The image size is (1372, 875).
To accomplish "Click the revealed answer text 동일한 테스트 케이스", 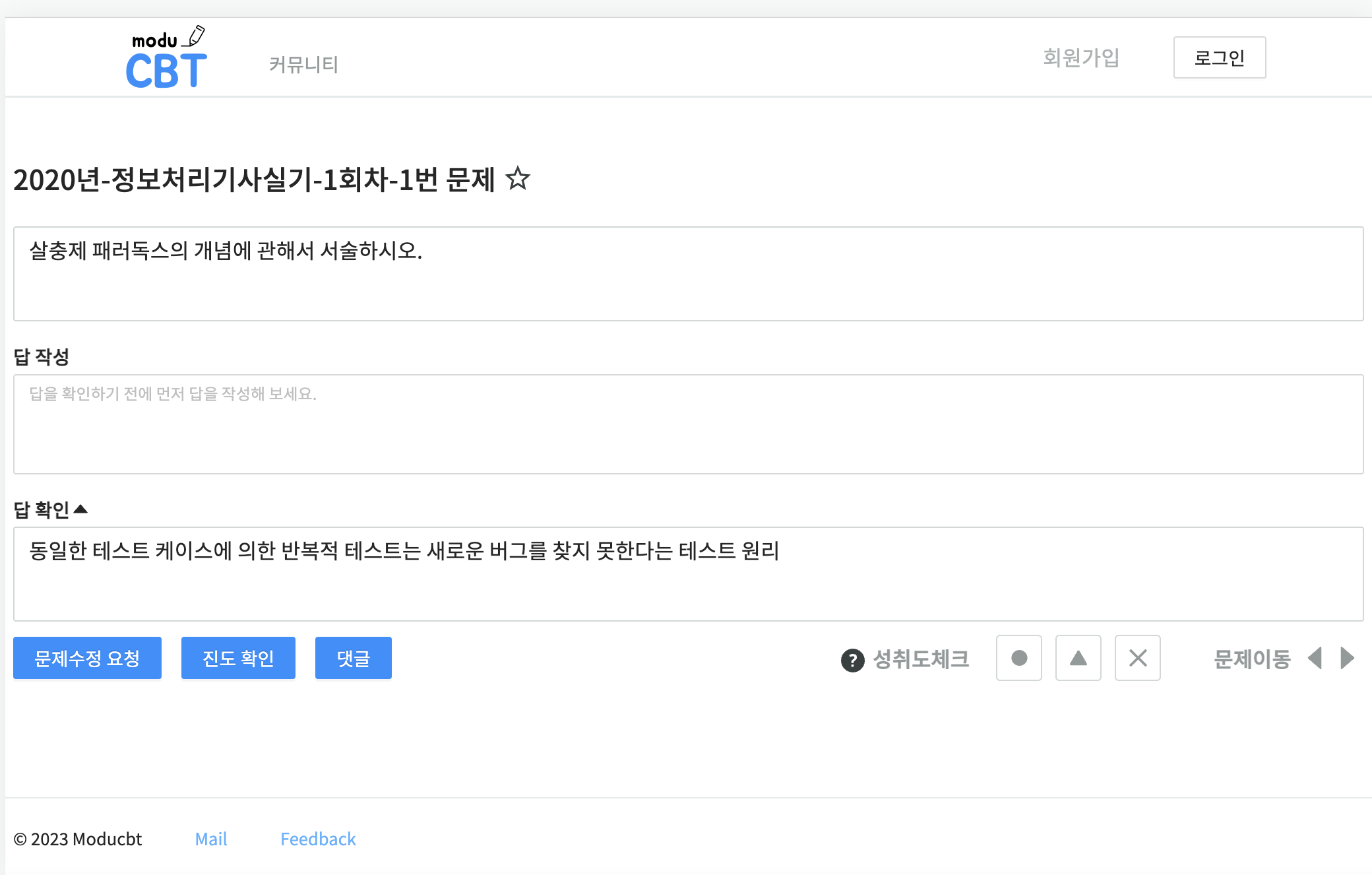I will (404, 550).
